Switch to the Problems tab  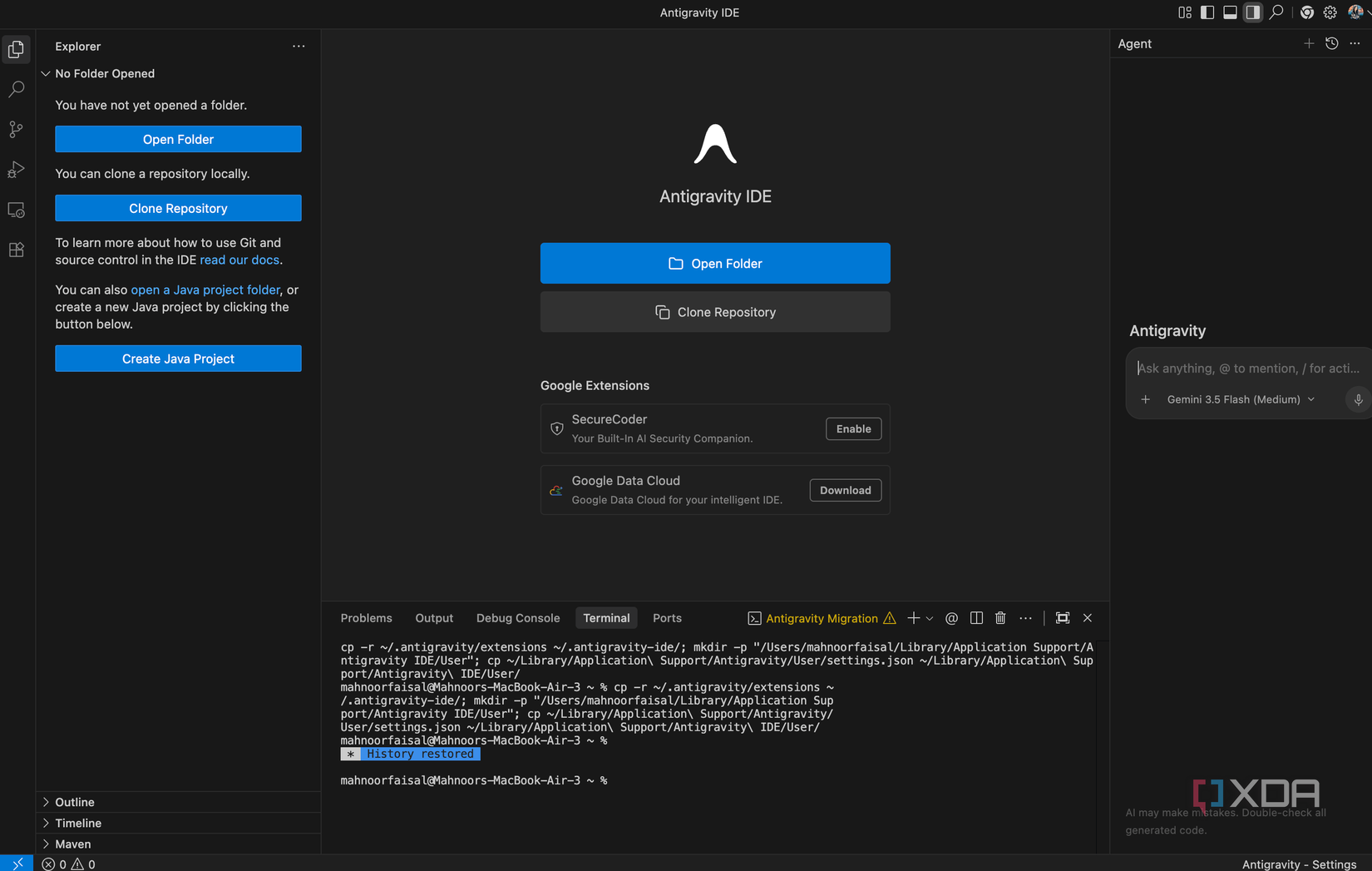366,618
